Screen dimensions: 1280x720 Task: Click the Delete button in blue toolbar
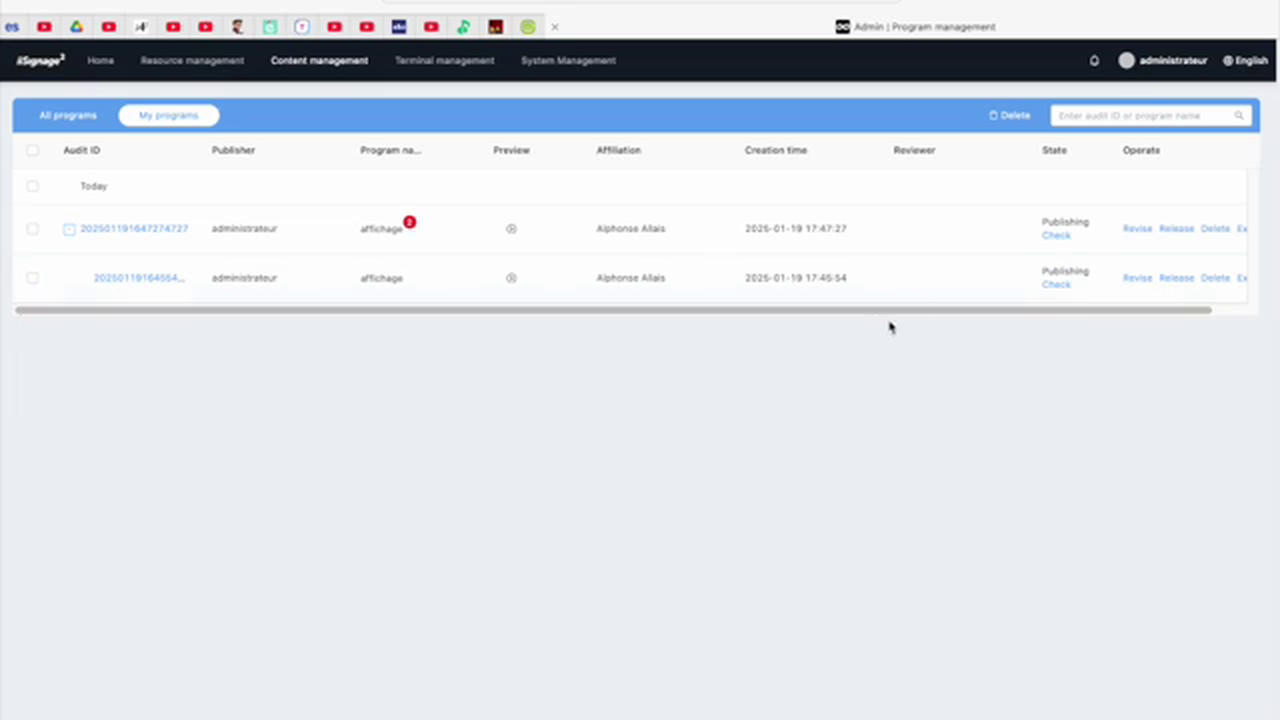point(1009,116)
